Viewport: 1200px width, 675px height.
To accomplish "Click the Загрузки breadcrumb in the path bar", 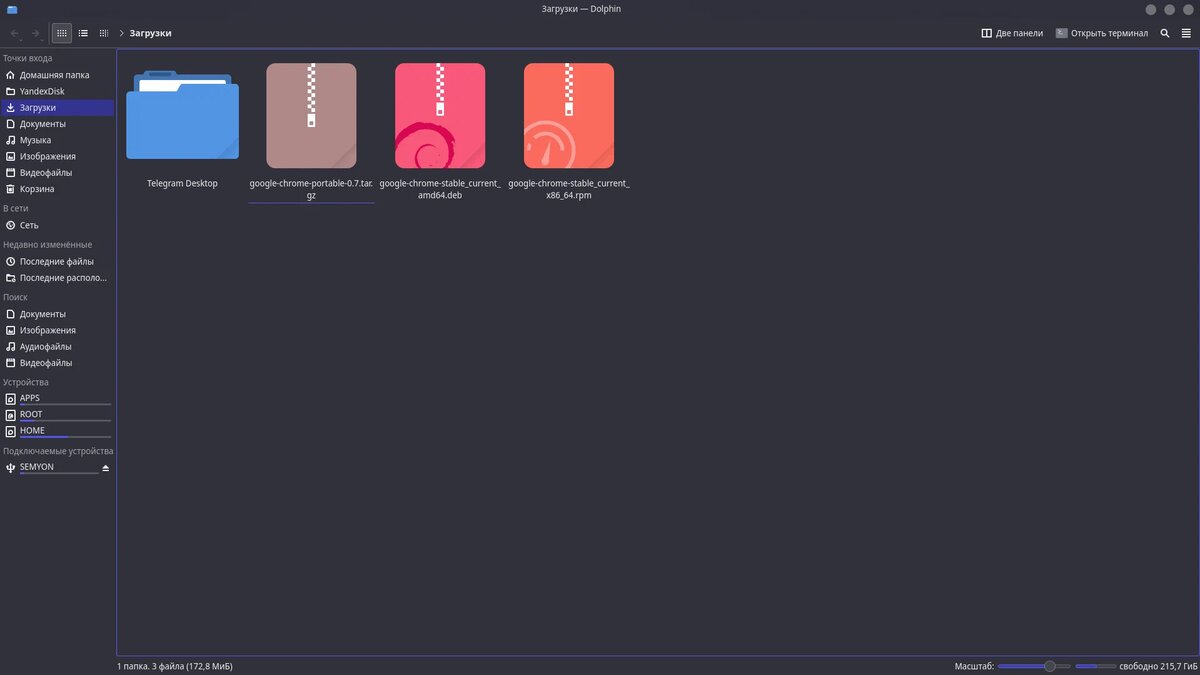I will (150, 33).
